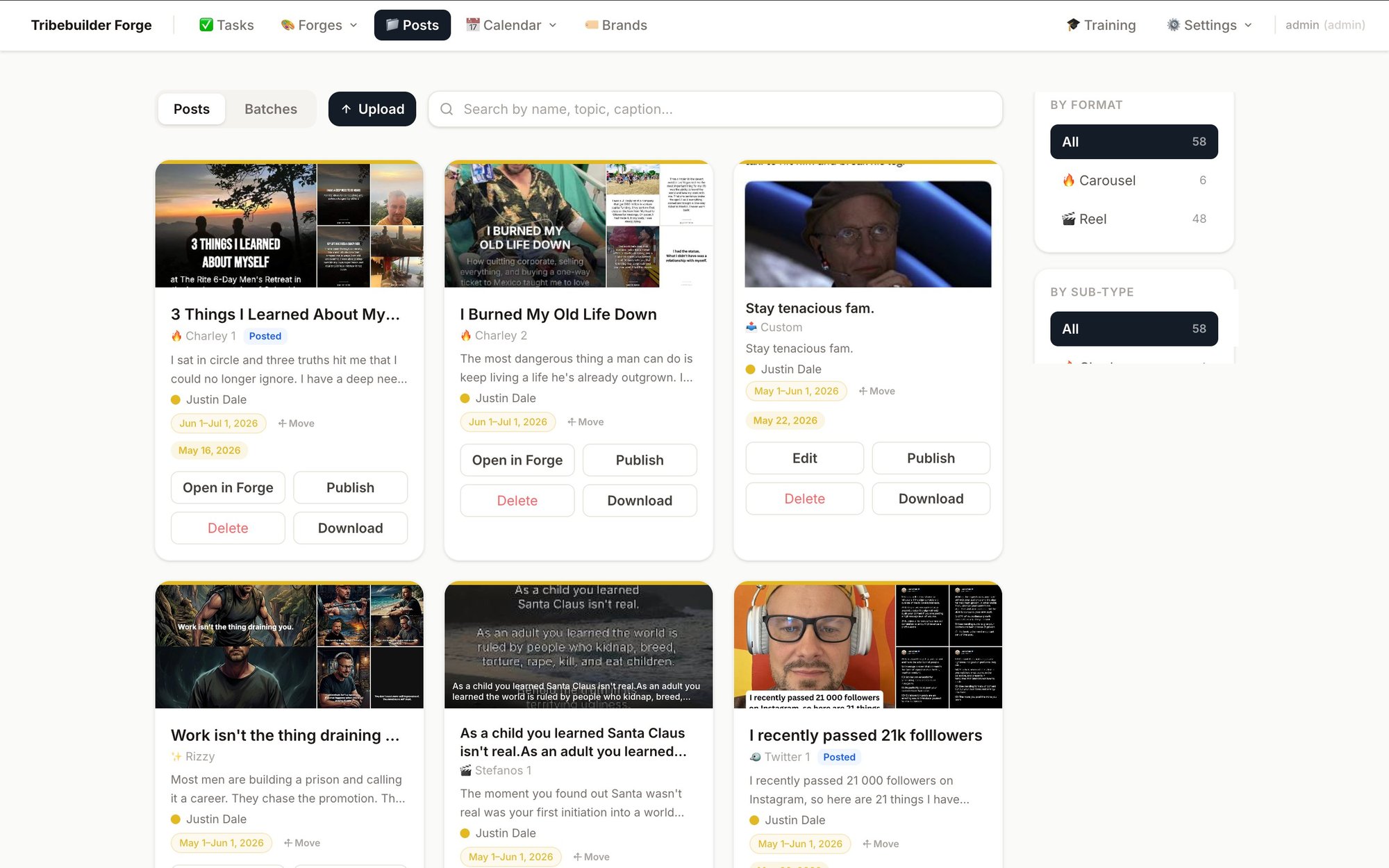Expand the Forges dropdown menu
The height and width of the screenshot is (868, 1389).
click(x=319, y=25)
